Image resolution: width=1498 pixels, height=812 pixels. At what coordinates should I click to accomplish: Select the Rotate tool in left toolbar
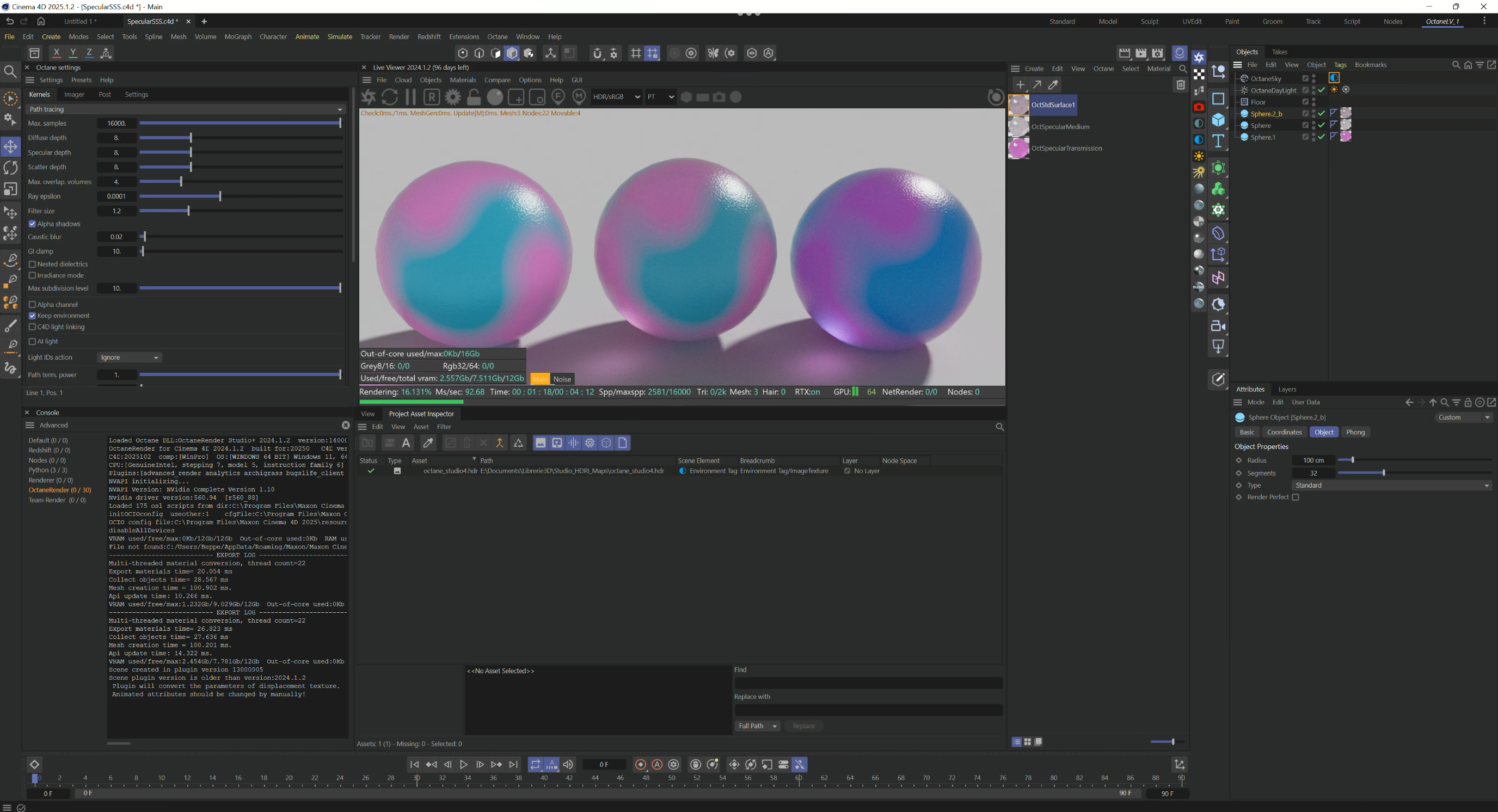pyautogui.click(x=10, y=168)
